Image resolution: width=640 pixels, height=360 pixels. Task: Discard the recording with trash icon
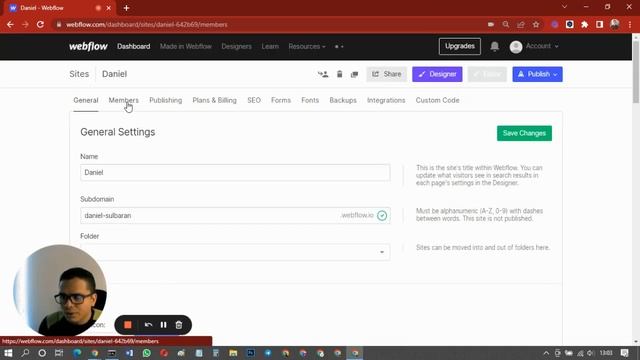[179, 325]
